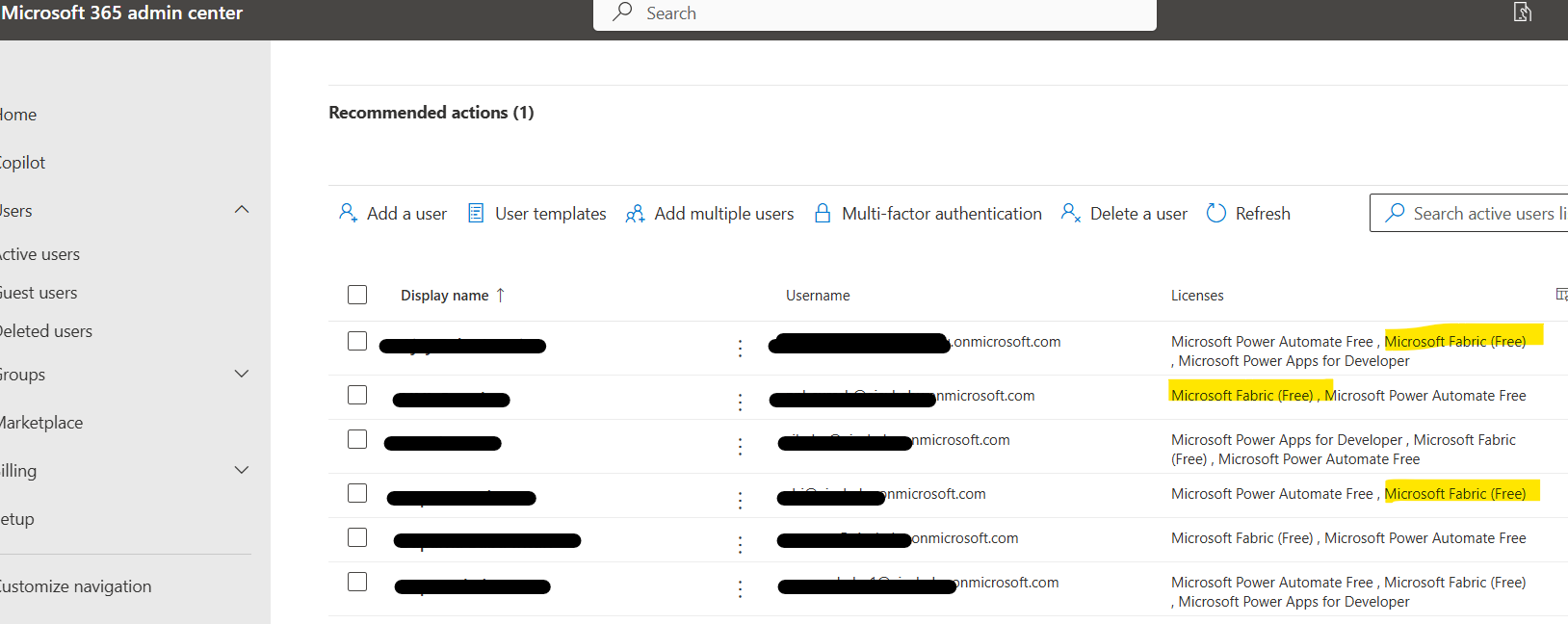Click the Search active users list field
Viewport: 1568px width, 624px height.
tap(1469, 213)
